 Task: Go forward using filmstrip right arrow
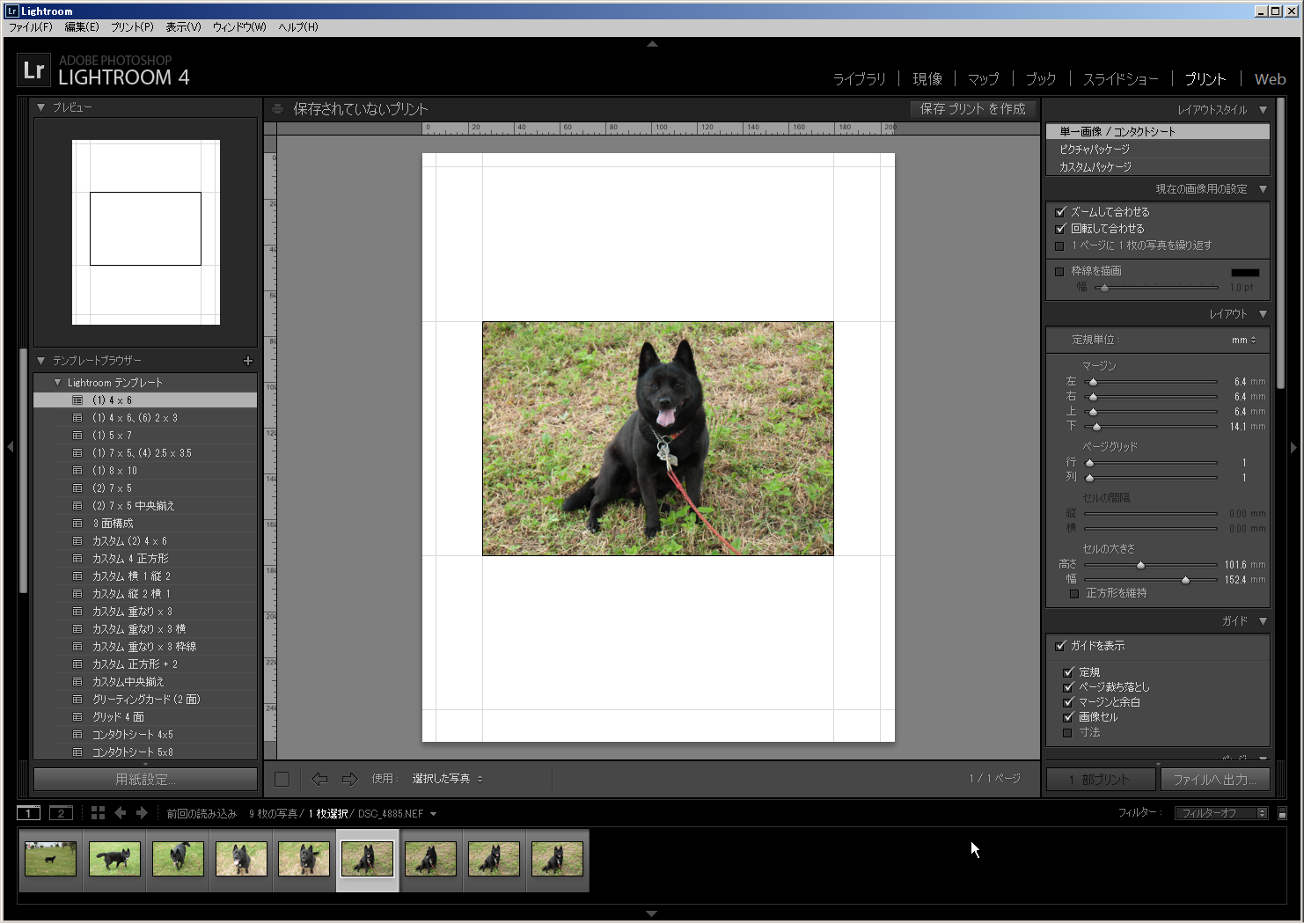pyautogui.click(x=142, y=813)
